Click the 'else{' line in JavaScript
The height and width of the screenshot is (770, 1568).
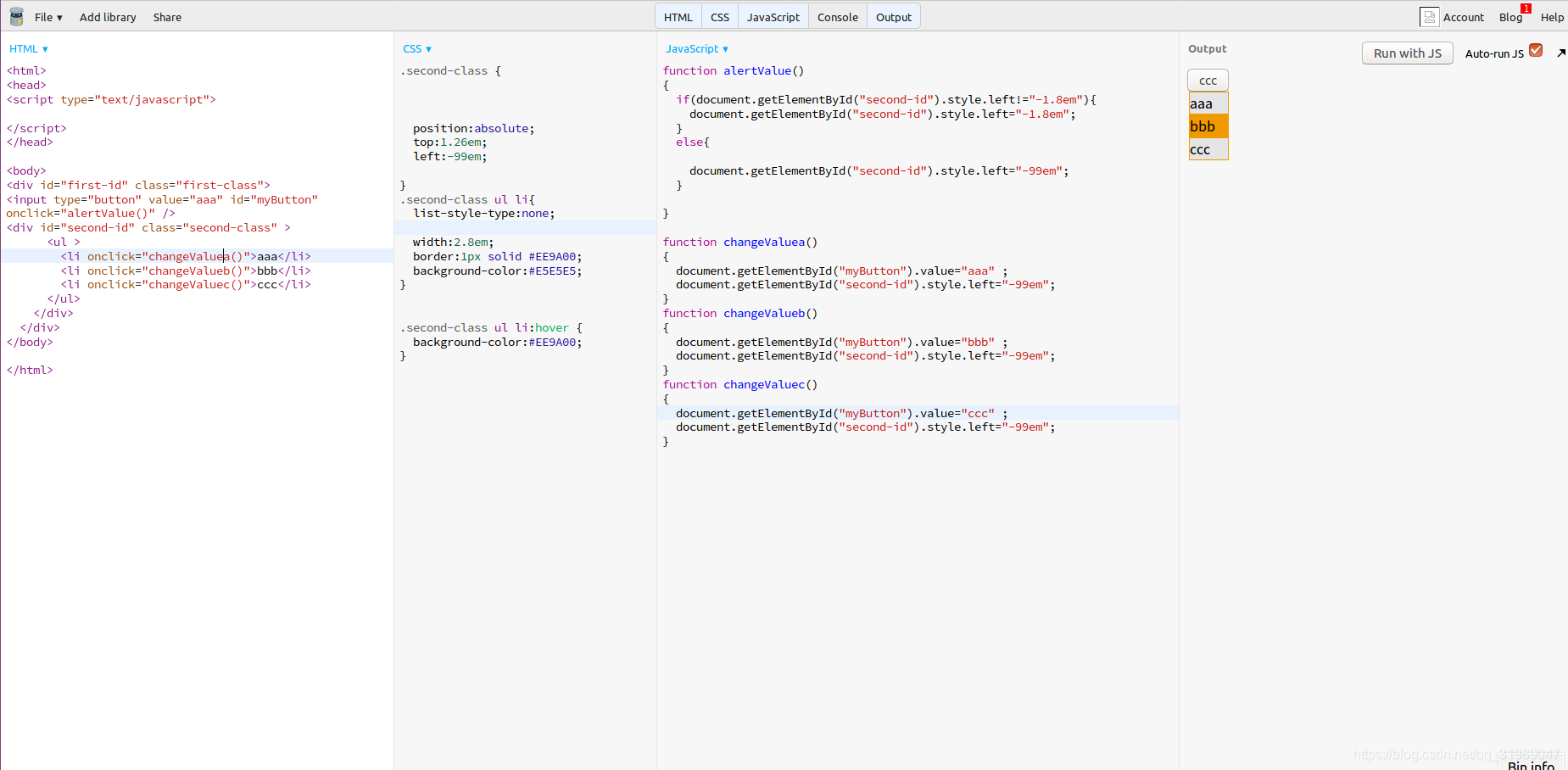pos(693,142)
